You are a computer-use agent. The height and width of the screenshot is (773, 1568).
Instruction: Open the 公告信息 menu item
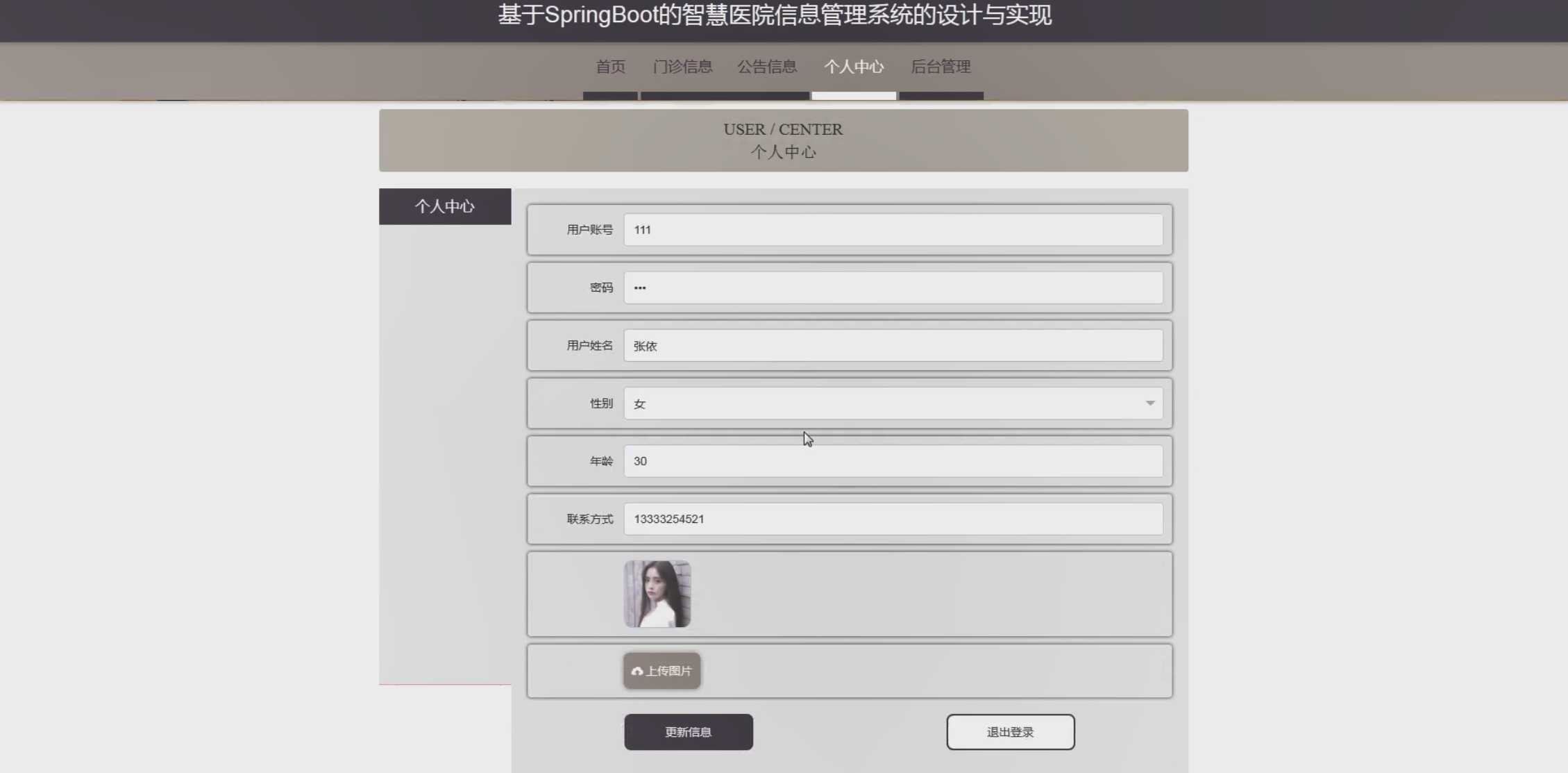pyautogui.click(x=766, y=67)
